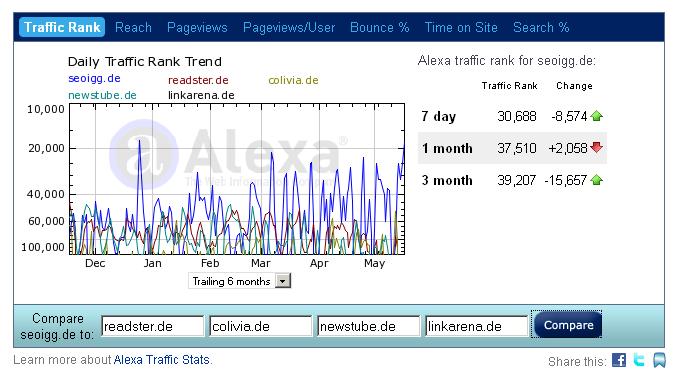Click the seoigg.de legend label
The height and width of the screenshot is (381, 681).
click(x=94, y=79)
